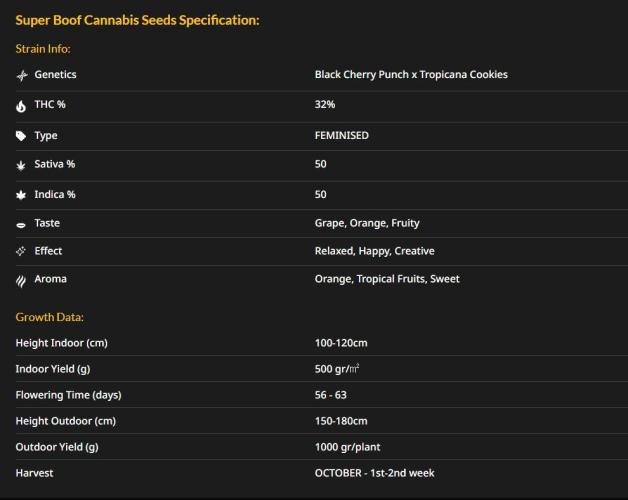This screenshot has width=628, height=500.
Task: Click the Grape, Orange, Fruity value
Action: point(367,223)
